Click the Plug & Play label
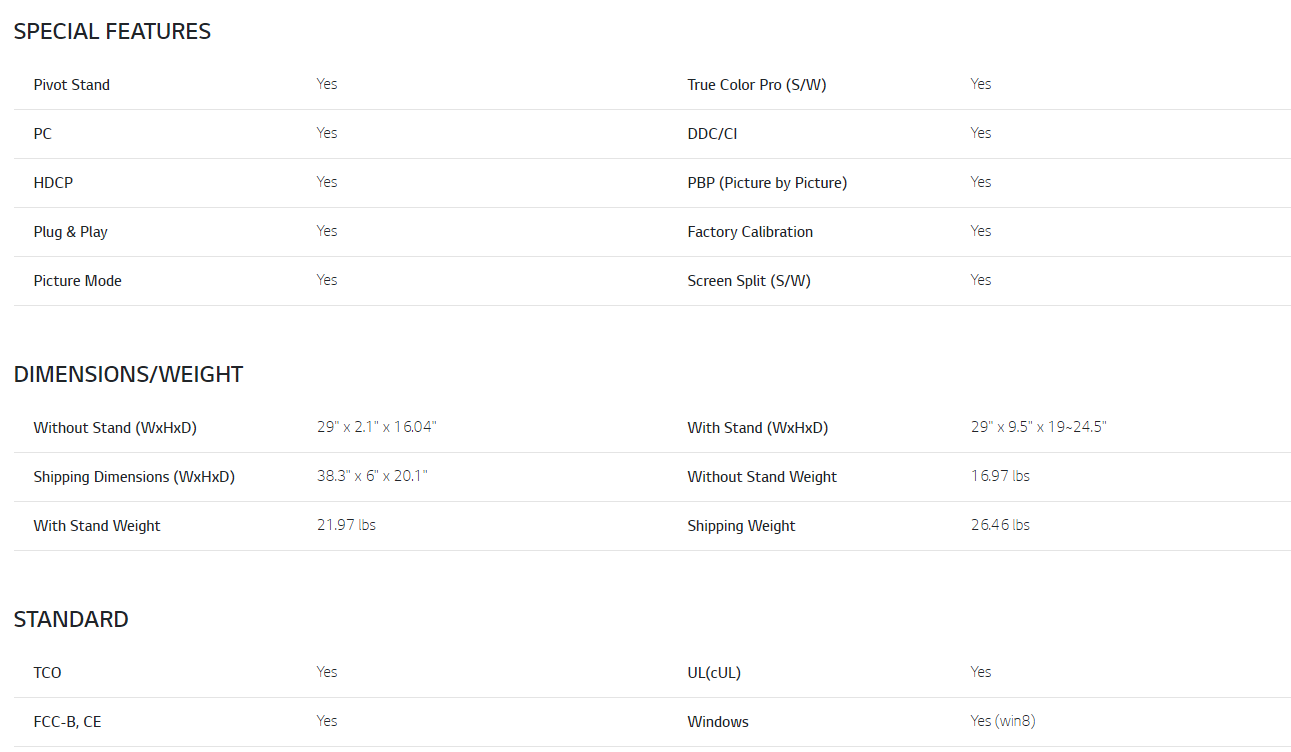Viewport: 1291px width, 752px height. point(70,232)
